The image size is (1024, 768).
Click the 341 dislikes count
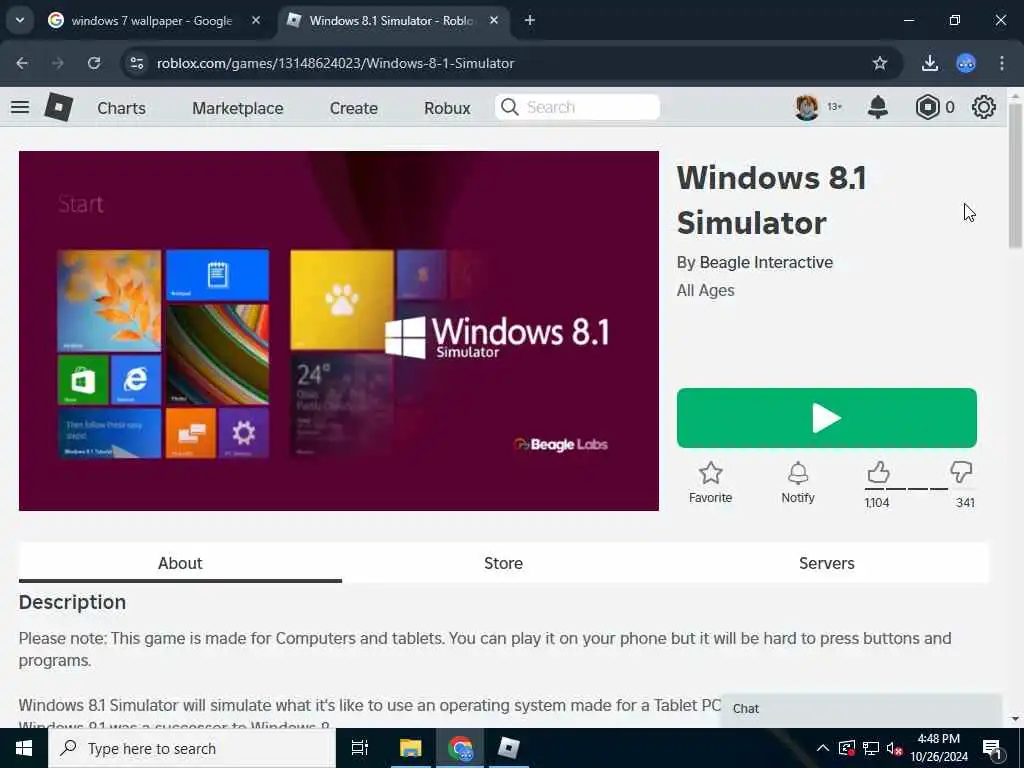point(965,503)
